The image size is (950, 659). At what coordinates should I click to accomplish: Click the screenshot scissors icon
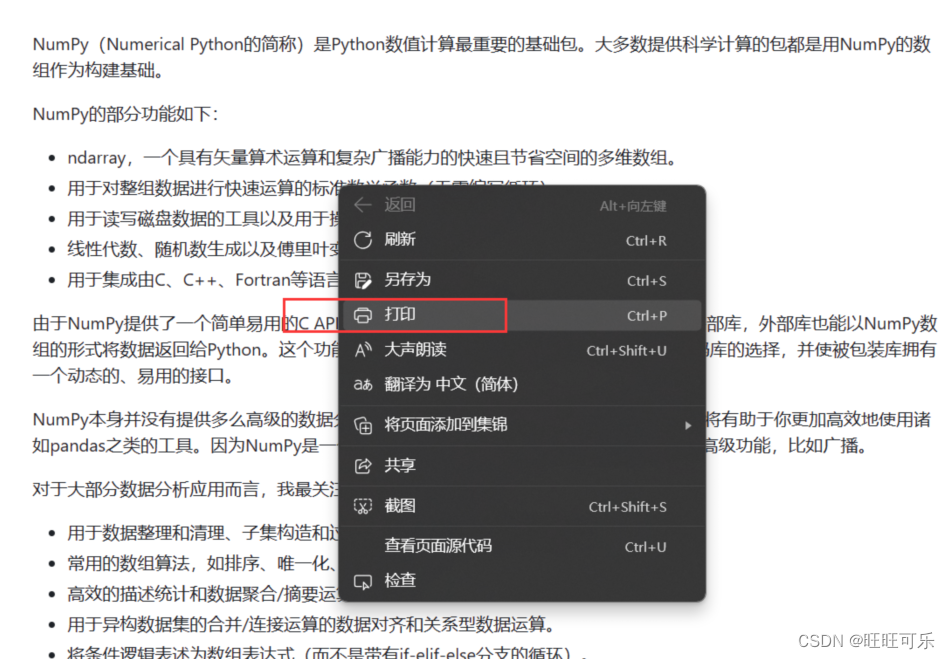363,506
